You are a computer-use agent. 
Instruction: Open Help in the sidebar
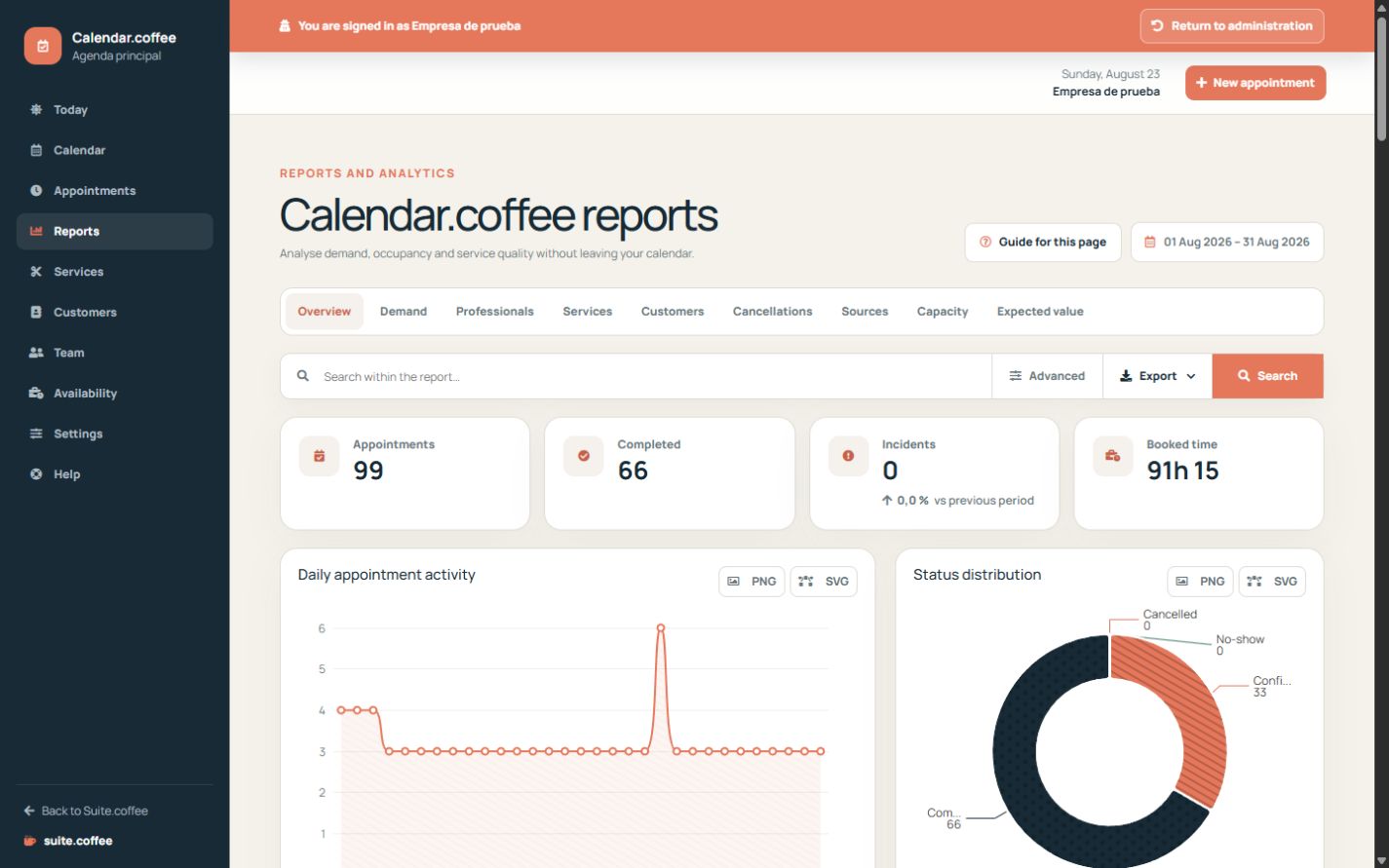[x=115, y=474]
